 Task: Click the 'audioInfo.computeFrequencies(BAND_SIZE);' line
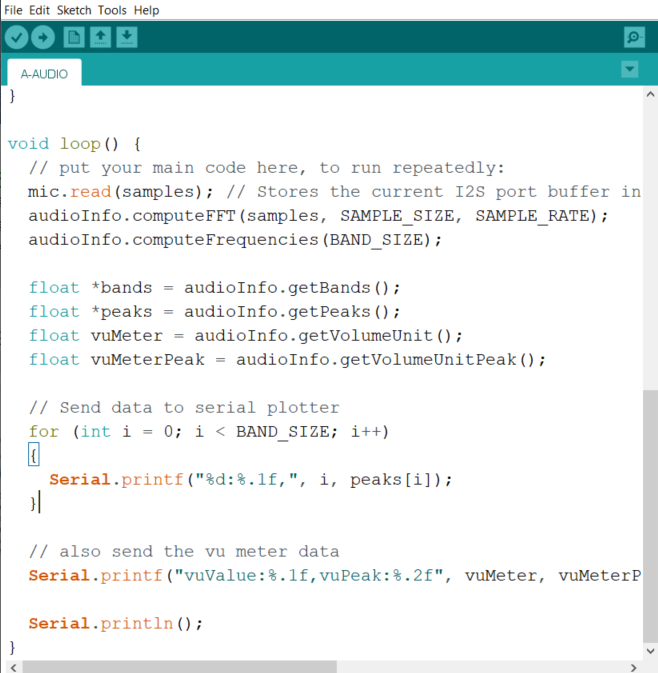click(235, 239)
